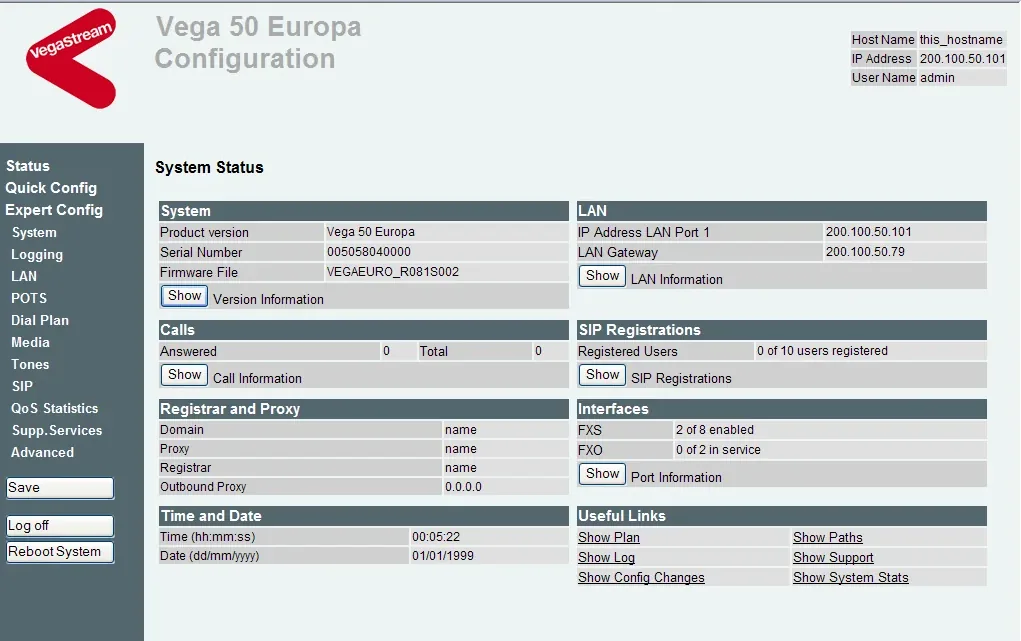Open Supp.Services configuration
1021x641 pixels.
click(x=57, y=431)
